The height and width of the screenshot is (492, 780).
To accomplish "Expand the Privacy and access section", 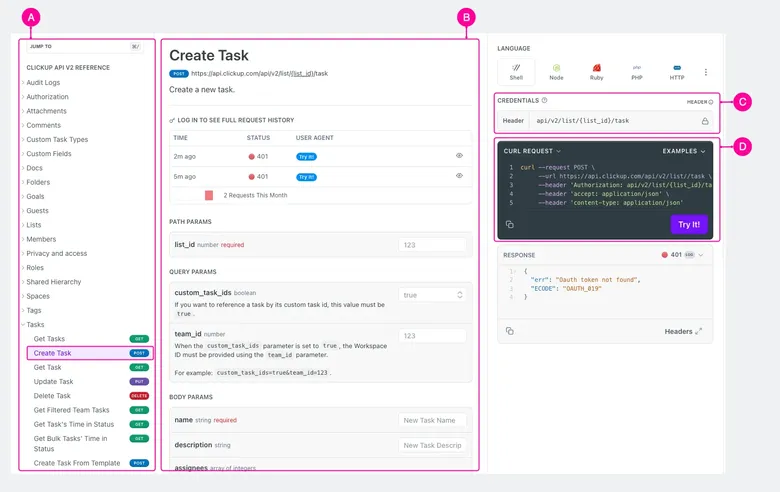I will [56, 253].
